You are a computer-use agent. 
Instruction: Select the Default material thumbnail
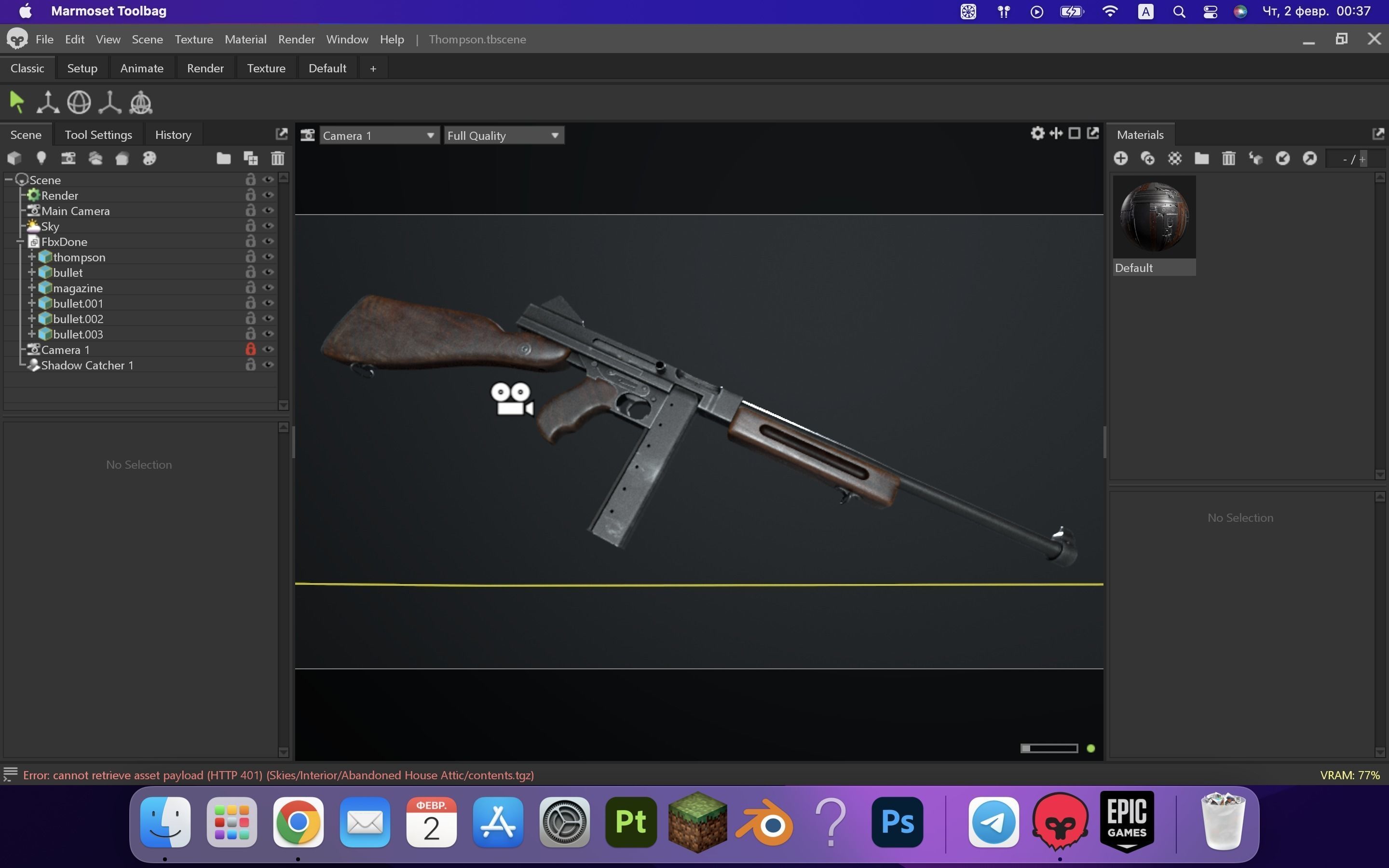click(1154, 218)
